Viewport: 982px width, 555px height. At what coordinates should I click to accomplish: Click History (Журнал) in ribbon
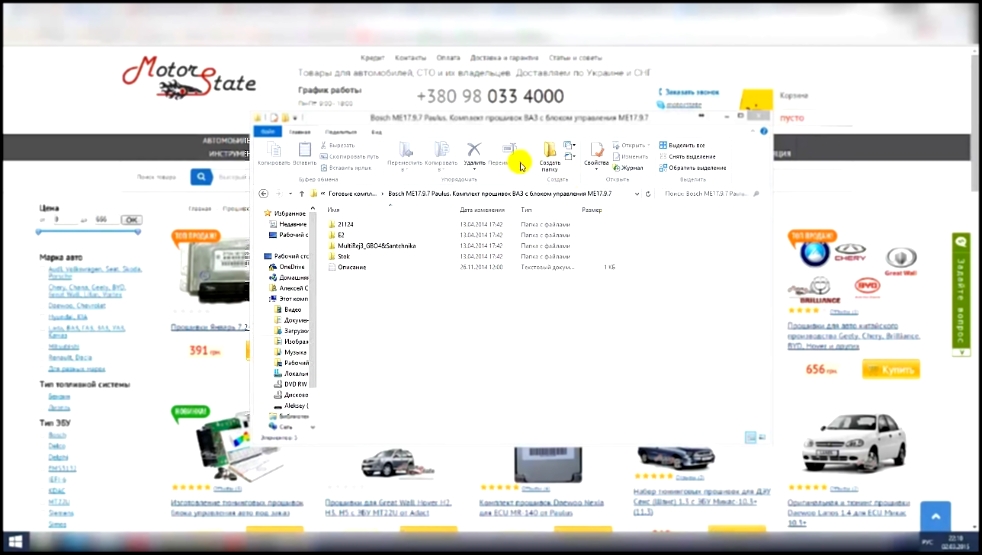tap(628, 168)
